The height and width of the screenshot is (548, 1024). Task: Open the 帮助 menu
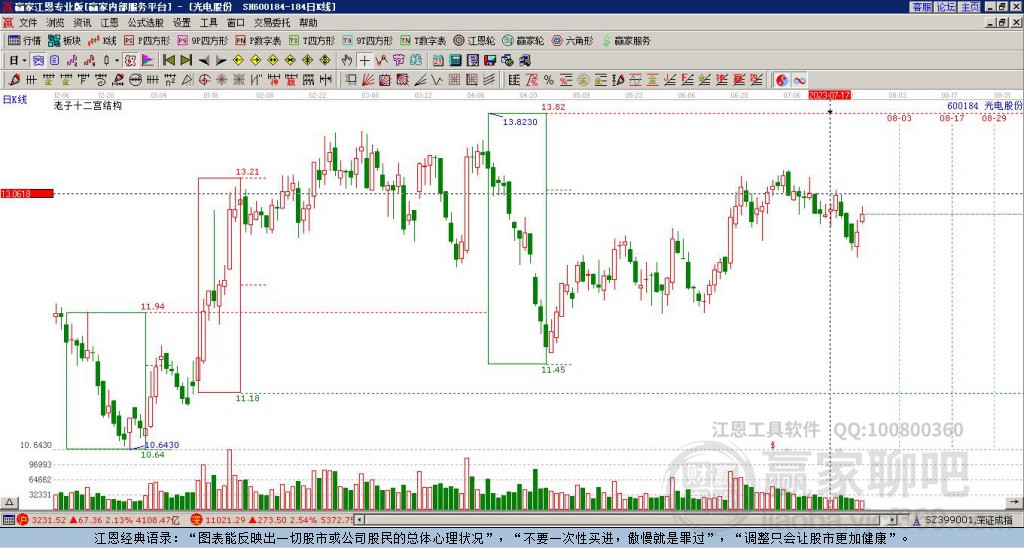(308, 23)
